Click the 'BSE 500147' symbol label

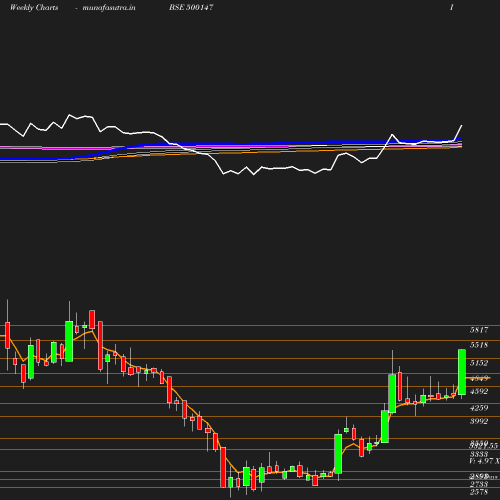click(x=191, y=7)
